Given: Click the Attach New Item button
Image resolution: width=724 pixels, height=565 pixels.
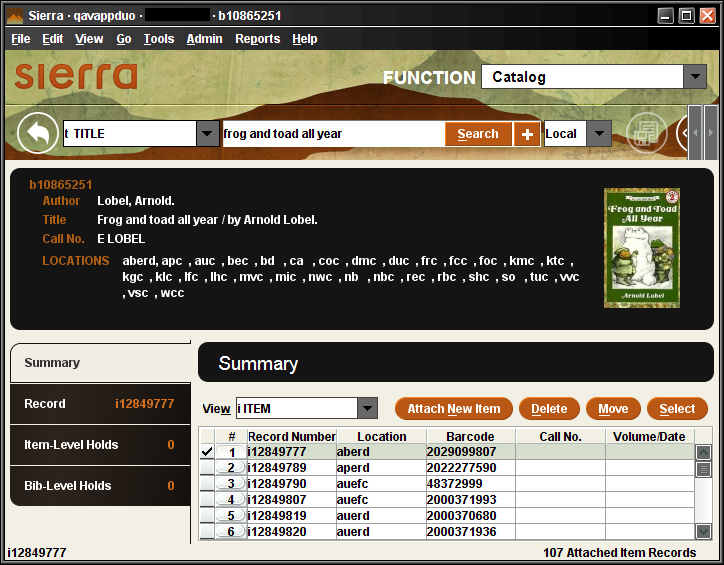Looking at the screenshot, I should click(x=454, y=409).
